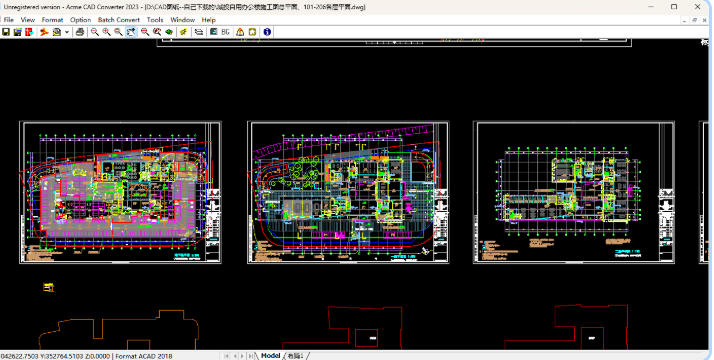Click the Format ACAD 2018 status text
714x360 pixels.
143,356
